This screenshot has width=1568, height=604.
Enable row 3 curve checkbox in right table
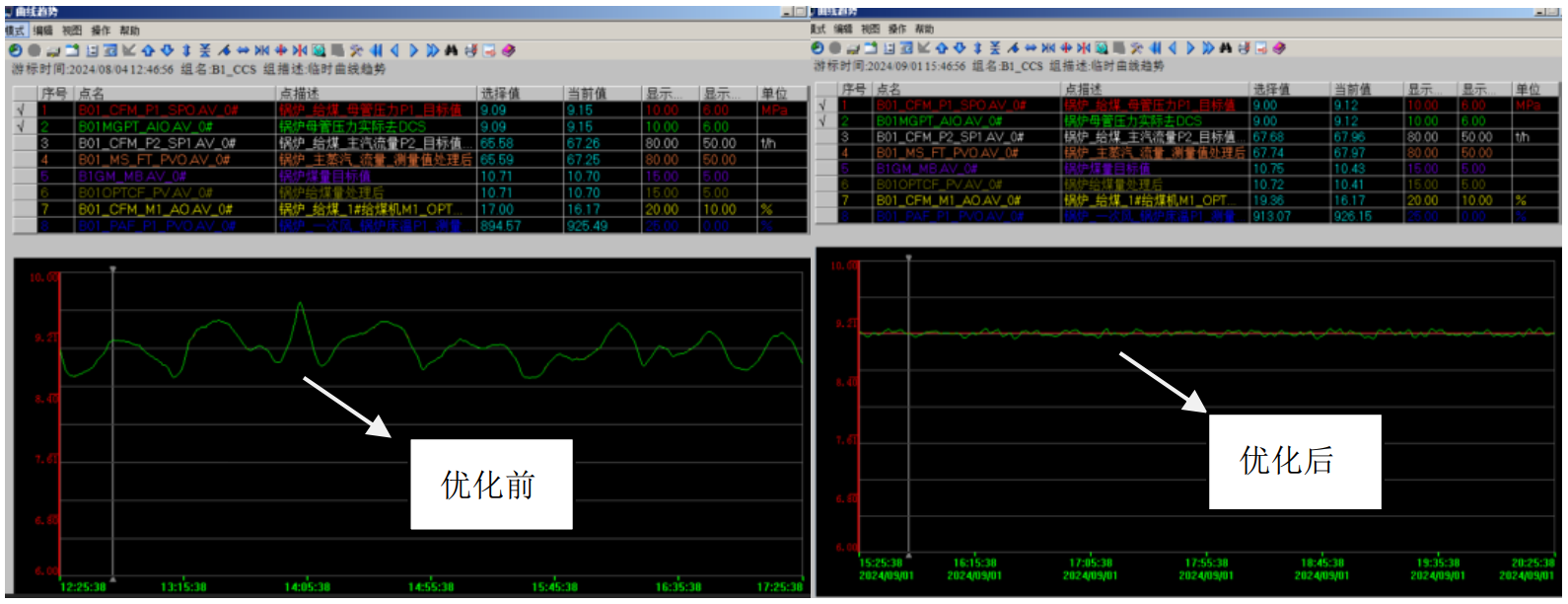coord(823,137)
